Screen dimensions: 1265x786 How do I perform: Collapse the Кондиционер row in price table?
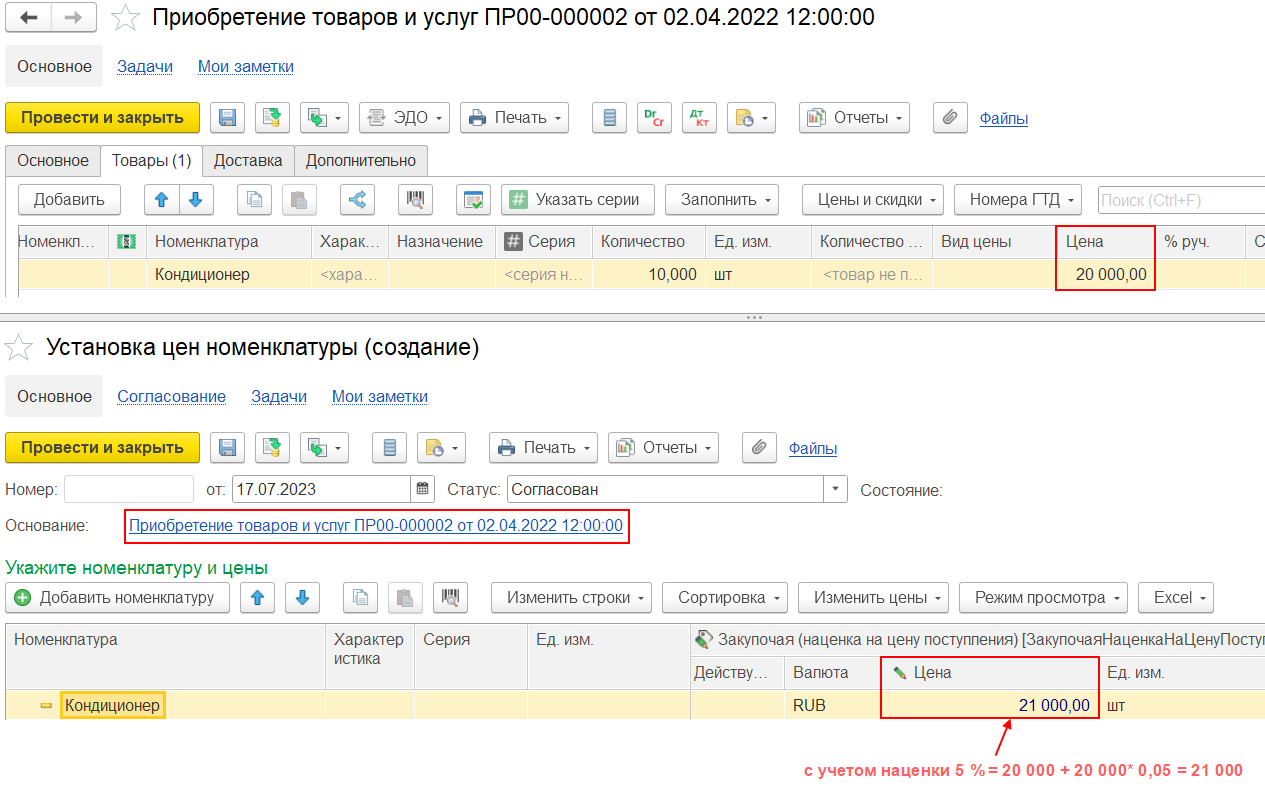[x=46, y=706]
